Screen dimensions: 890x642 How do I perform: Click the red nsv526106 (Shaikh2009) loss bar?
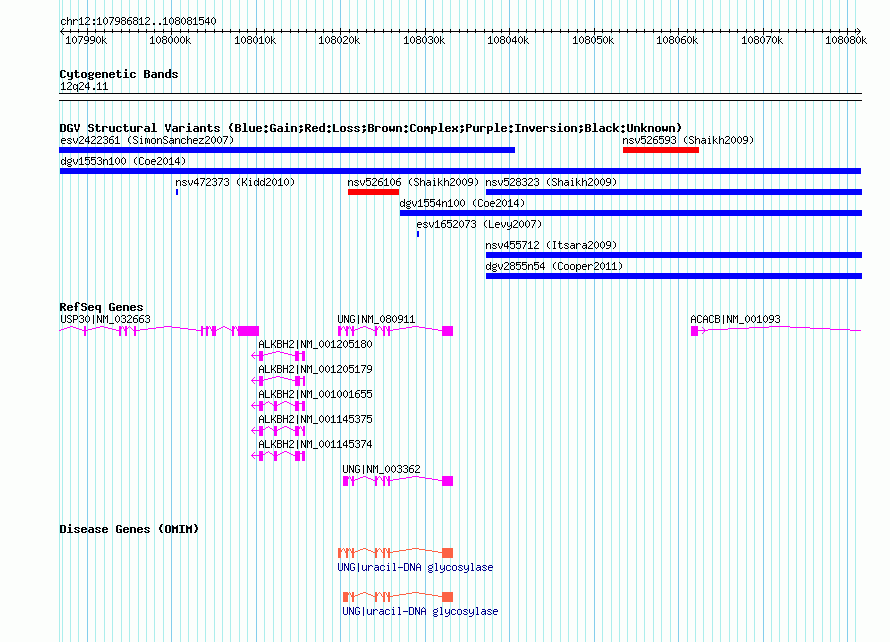coord(373,192)
